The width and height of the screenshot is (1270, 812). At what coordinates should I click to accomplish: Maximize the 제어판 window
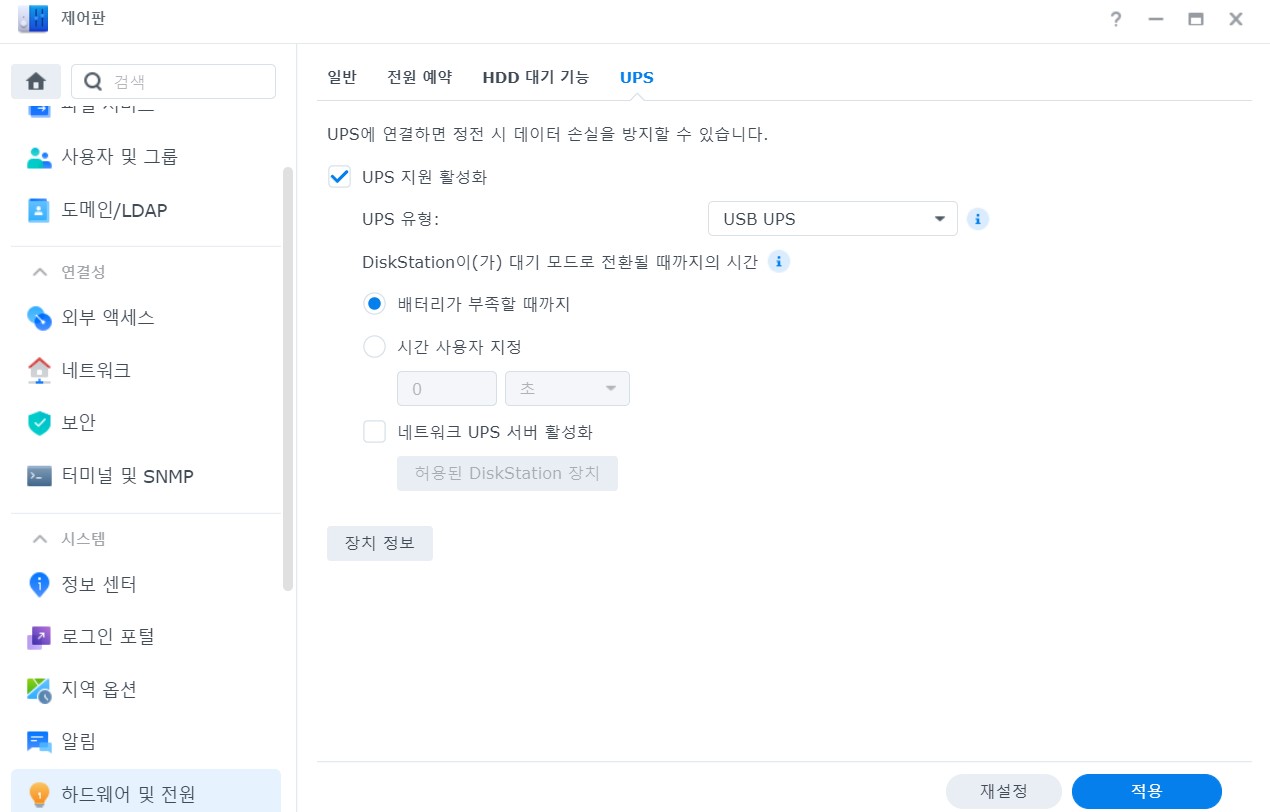click(1195, 19)
